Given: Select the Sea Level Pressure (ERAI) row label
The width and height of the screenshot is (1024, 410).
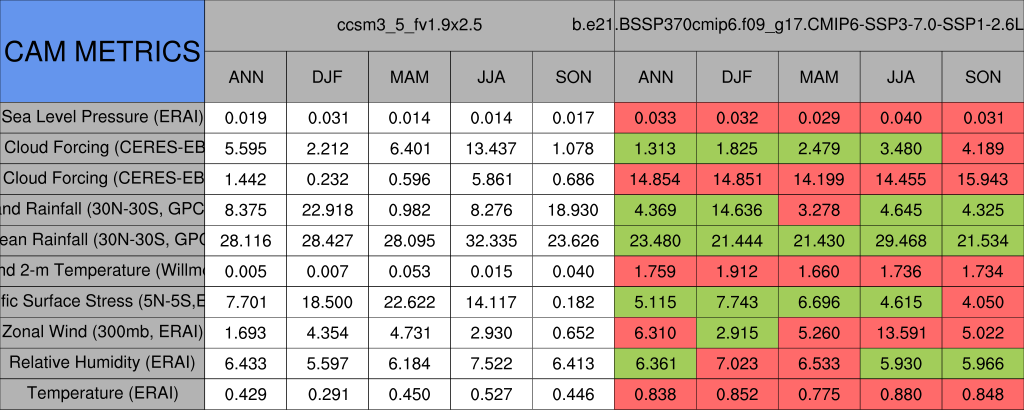Looking at the screenshot, I should (102, 117).
